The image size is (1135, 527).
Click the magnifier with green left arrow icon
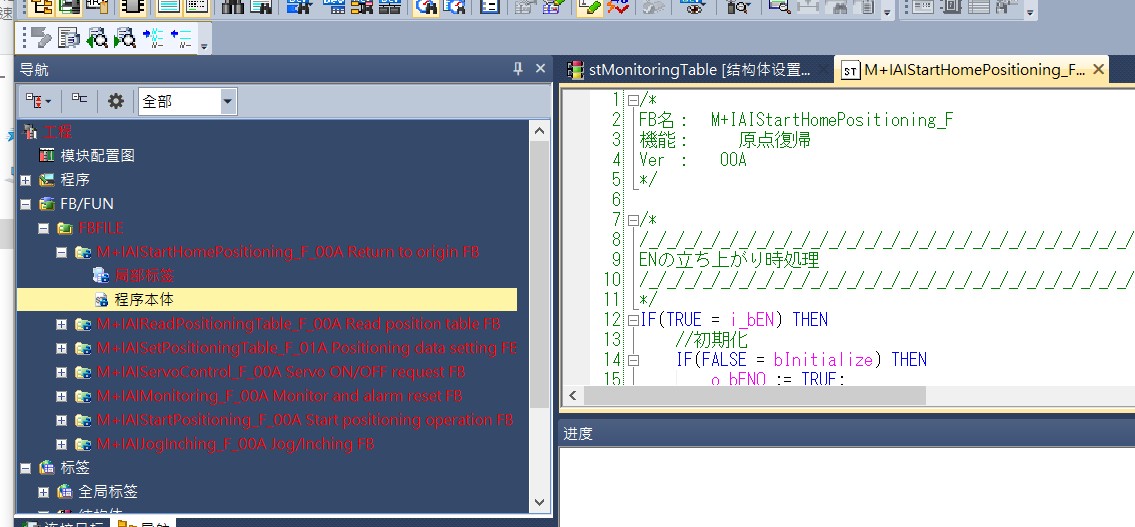(97, 39)
